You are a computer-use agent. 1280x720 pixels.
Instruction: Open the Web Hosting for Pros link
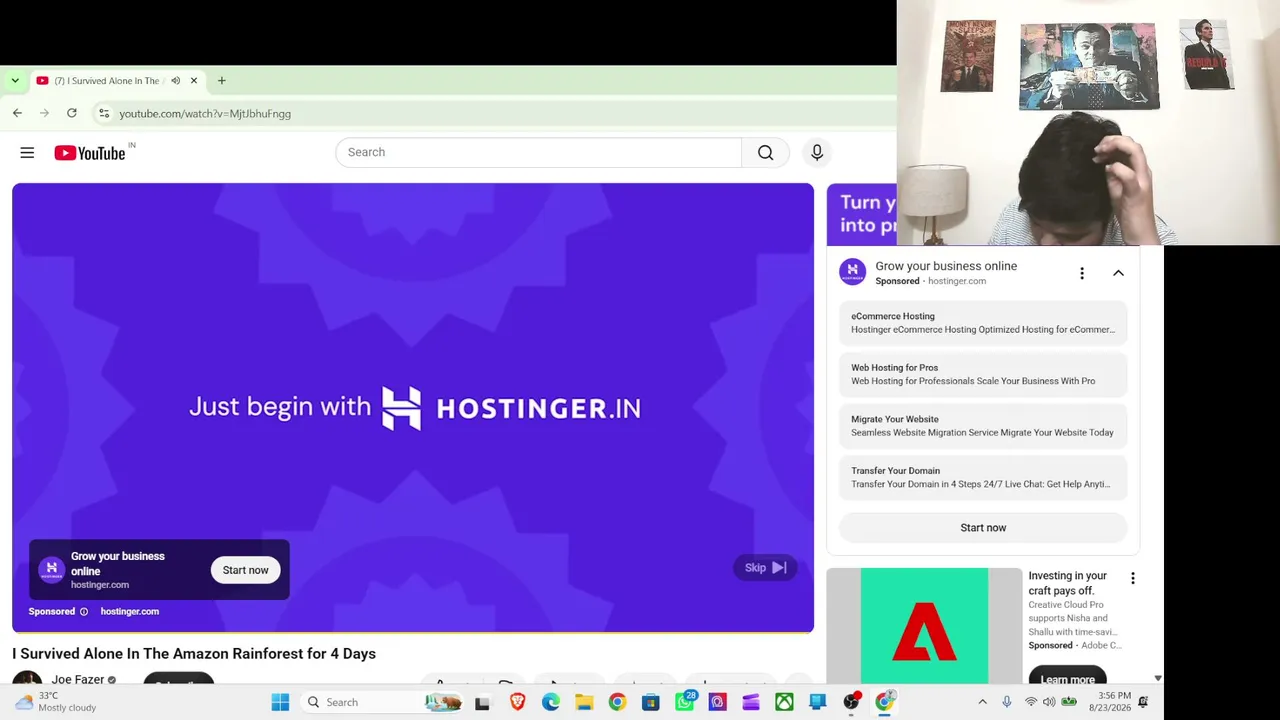[983, 374]
